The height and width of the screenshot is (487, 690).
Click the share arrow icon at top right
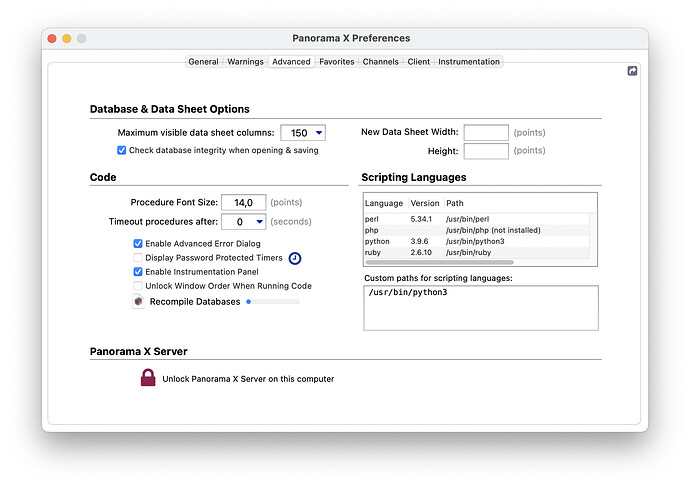pyautogui.click(x=632, y=71)
